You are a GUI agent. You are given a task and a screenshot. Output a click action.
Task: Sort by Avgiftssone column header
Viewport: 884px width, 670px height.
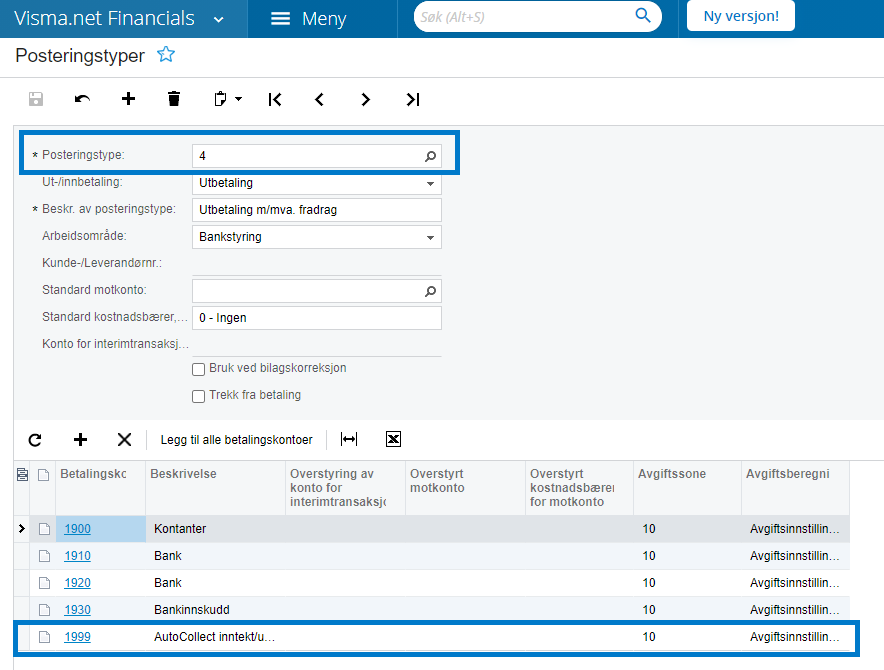(x=687, y=488)
